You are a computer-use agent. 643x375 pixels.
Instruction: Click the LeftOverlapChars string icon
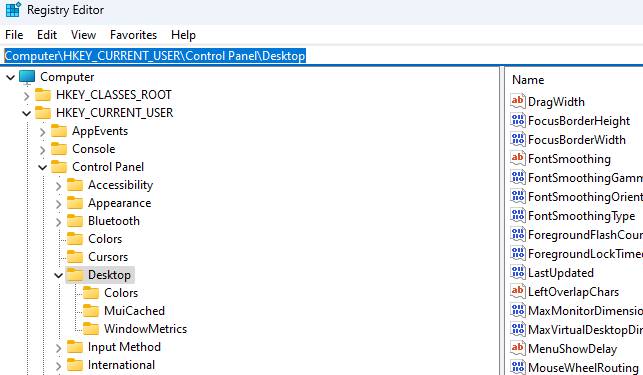[x=518, y=291]
